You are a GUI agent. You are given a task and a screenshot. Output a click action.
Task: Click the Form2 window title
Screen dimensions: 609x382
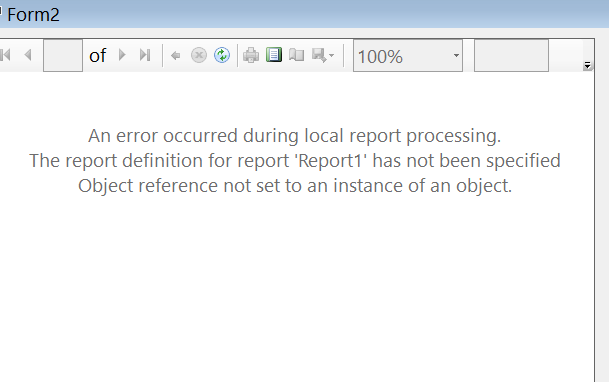coord(33,15)
